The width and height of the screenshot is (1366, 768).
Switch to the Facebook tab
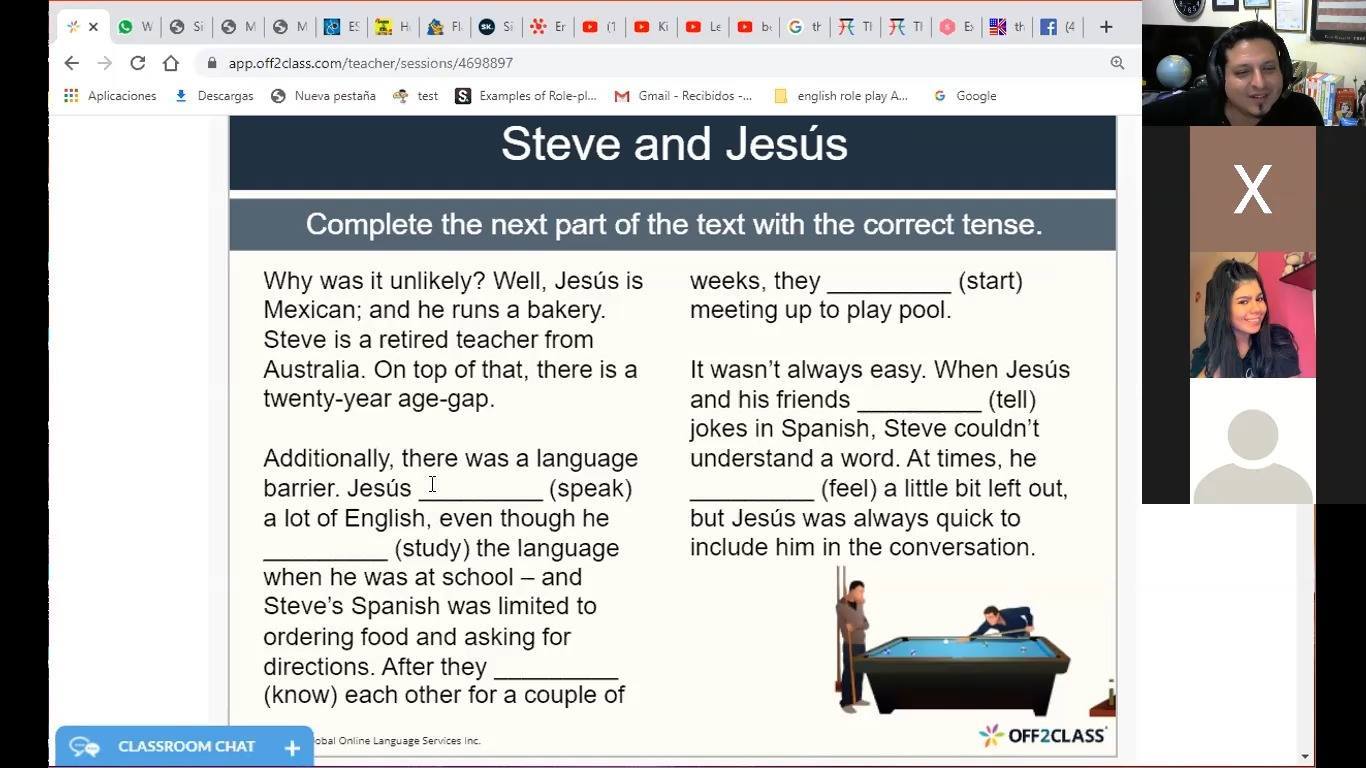1058,27
